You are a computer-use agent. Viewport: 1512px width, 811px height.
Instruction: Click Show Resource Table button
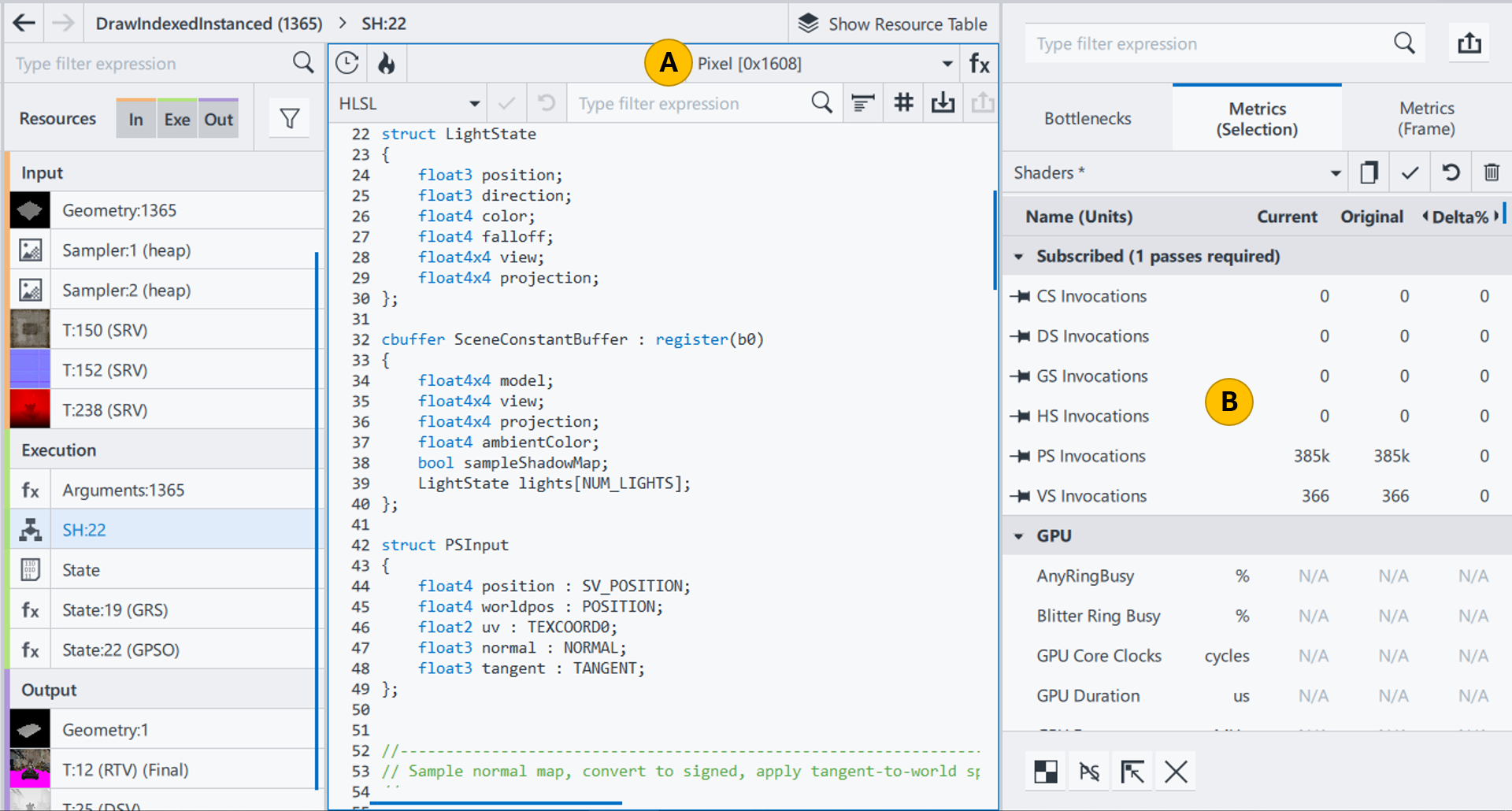coord(893,24)
